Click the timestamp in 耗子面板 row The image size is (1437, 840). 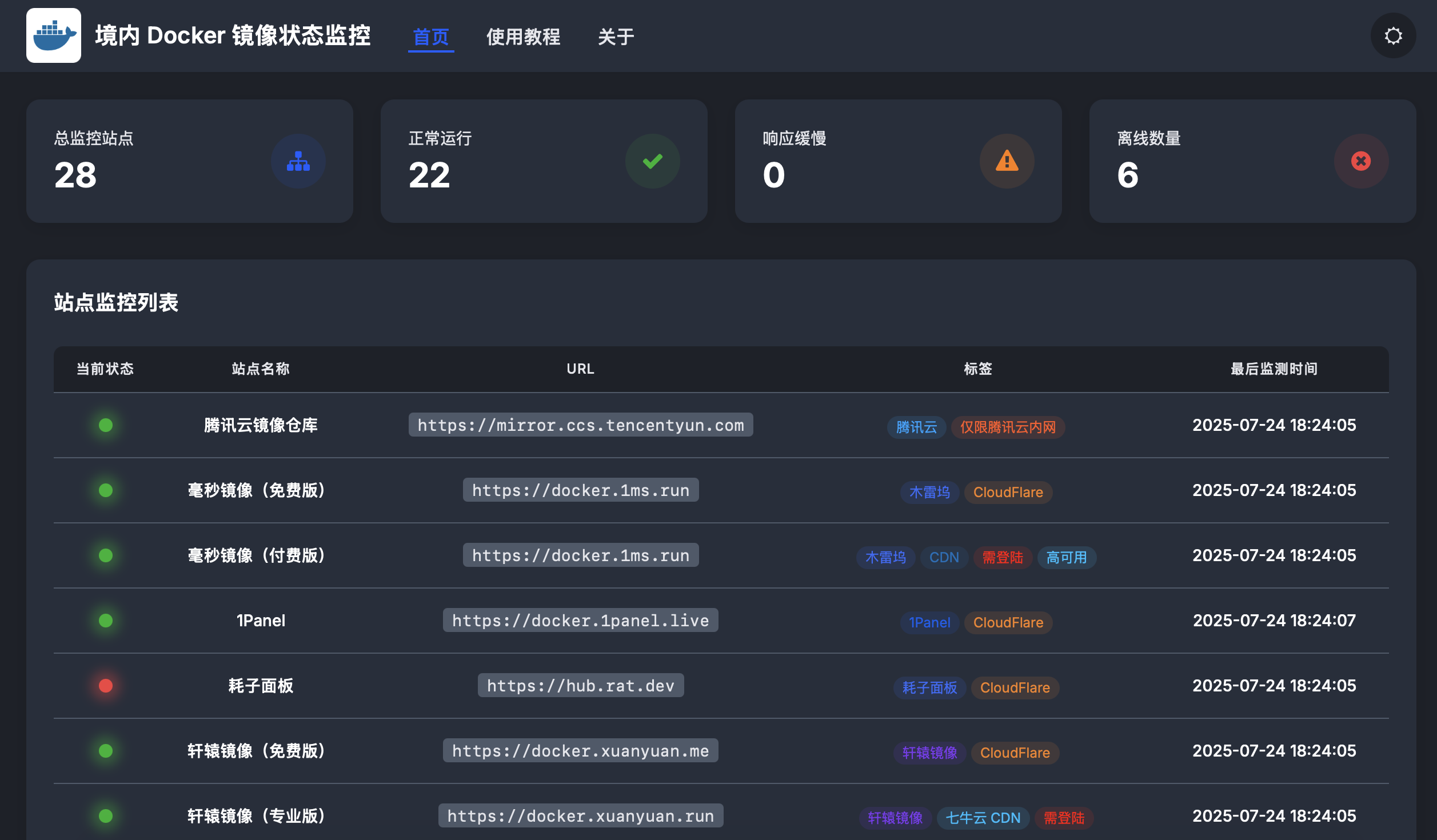[x=1274, y=686]
